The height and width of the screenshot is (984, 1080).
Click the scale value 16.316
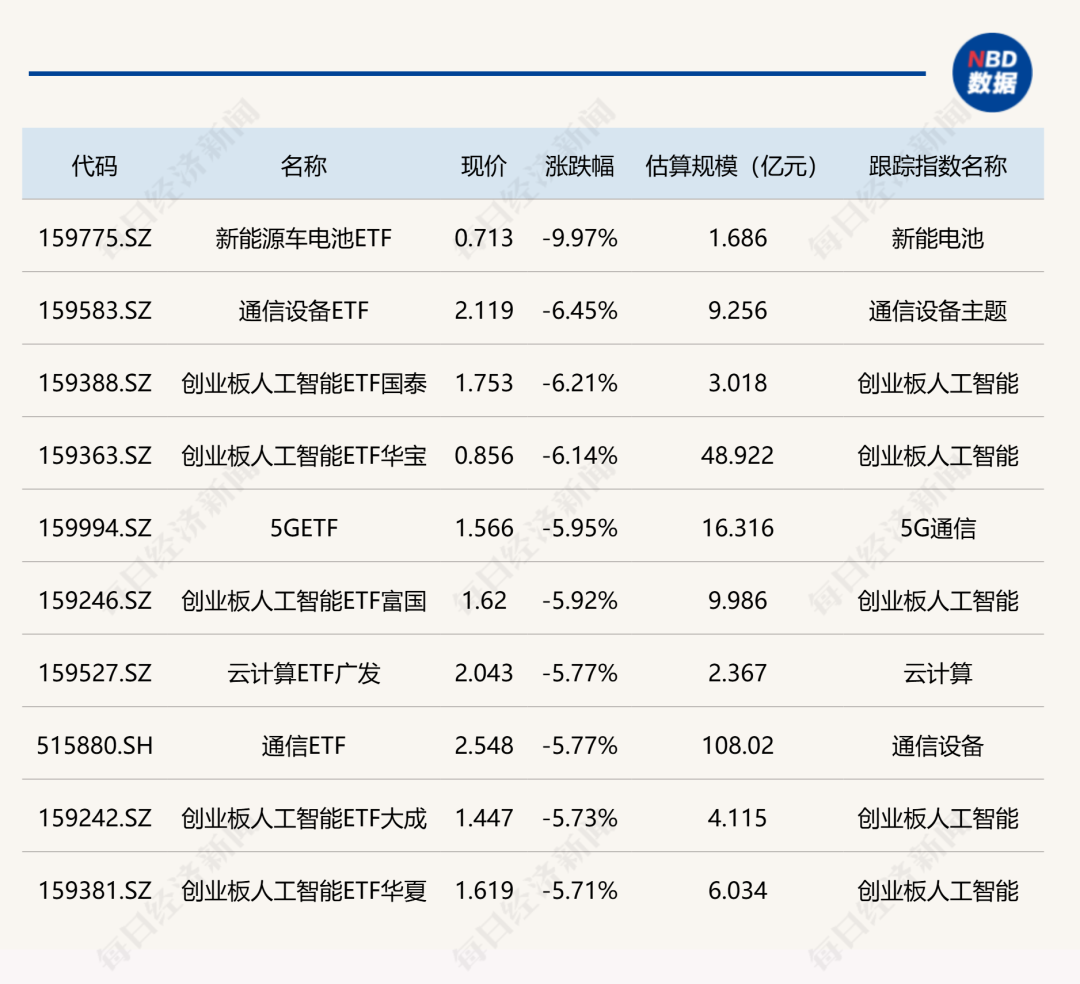(x=738, y=528)
